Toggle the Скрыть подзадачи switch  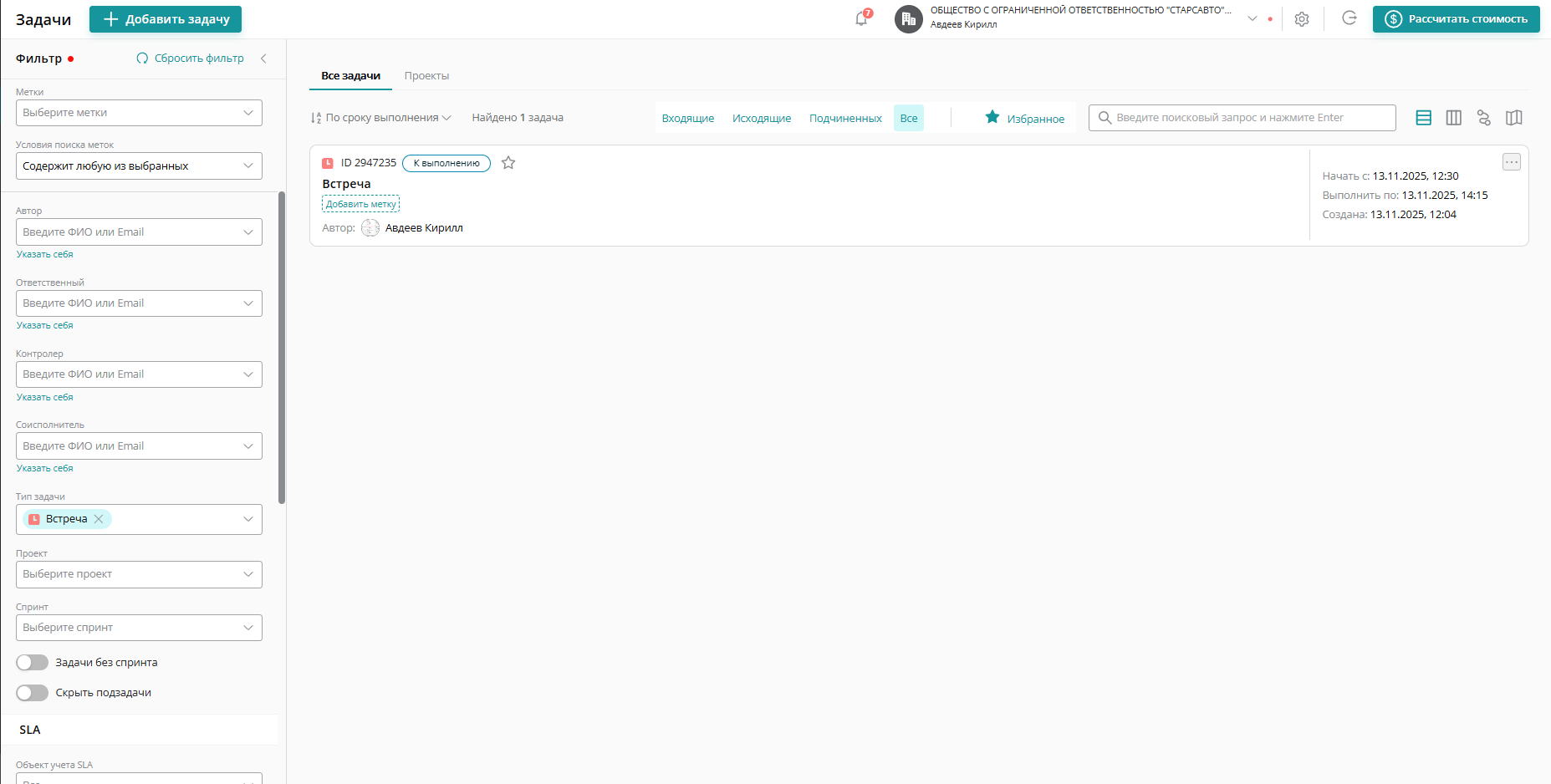click(33, 693)
